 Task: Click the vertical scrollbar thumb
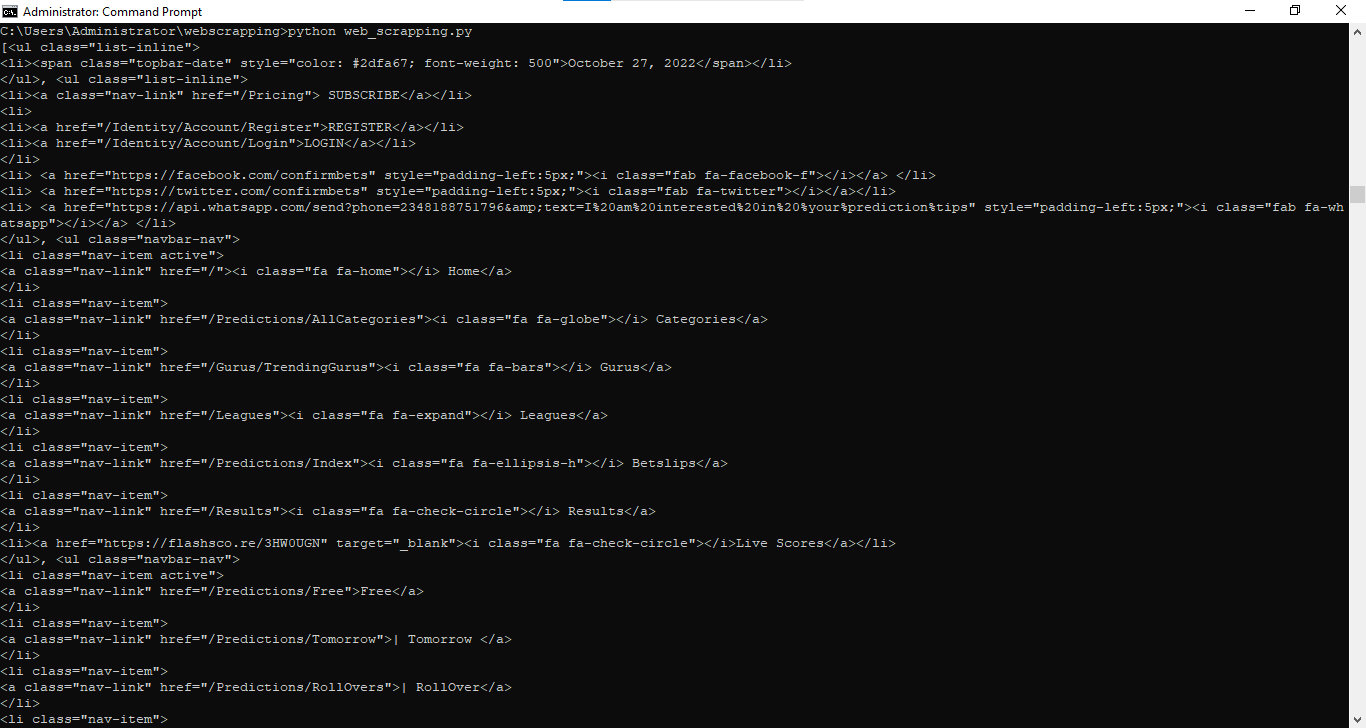[1357, 194]
